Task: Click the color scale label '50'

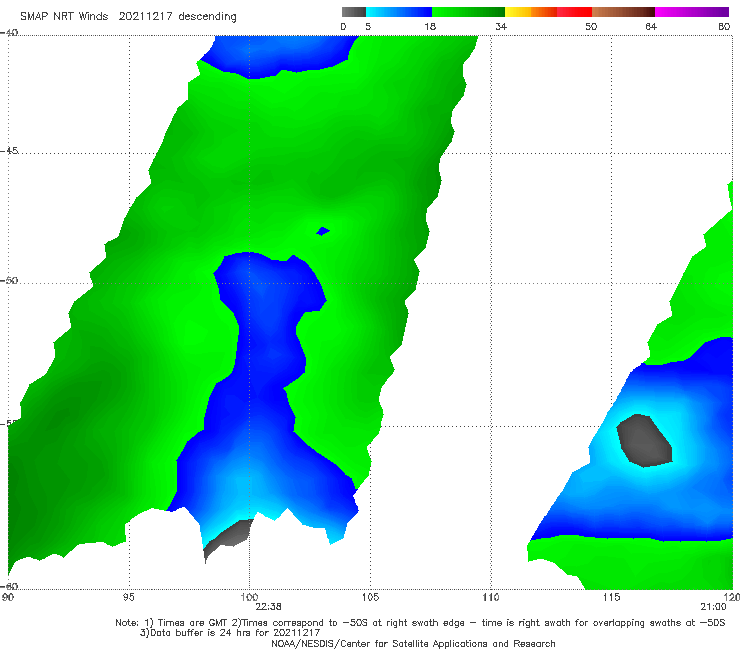Action: pos(591,27)
